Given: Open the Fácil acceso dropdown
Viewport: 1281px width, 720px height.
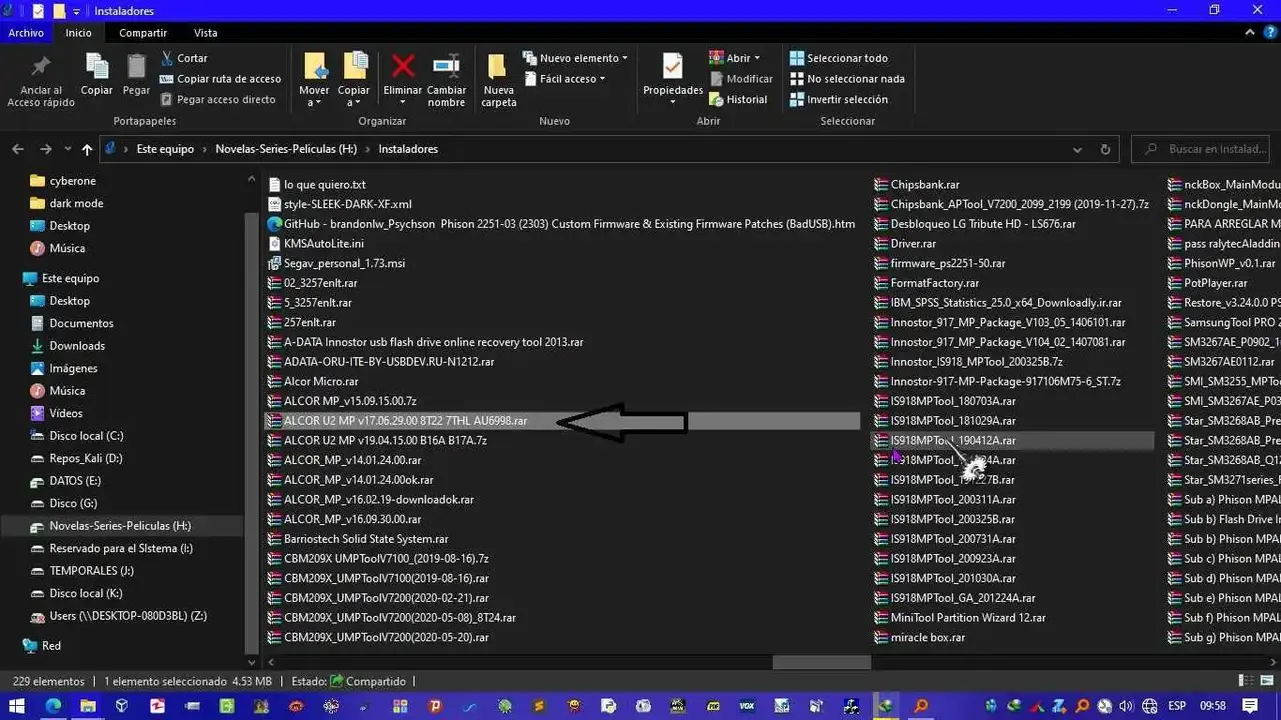Looking at the screenshot, I should click(565, 79).
